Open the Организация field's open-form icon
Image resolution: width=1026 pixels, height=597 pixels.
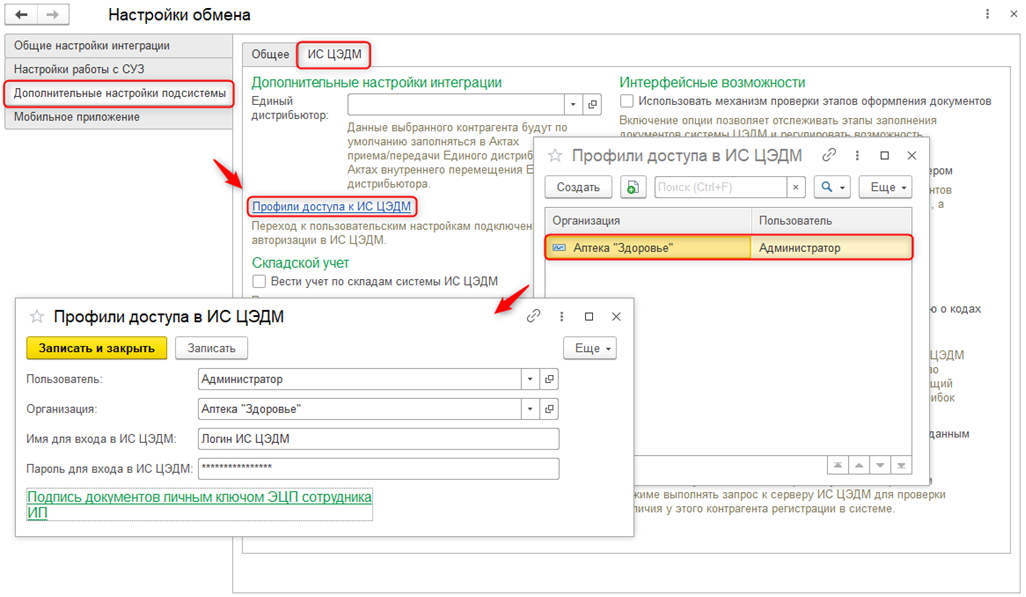coord(549,409)
